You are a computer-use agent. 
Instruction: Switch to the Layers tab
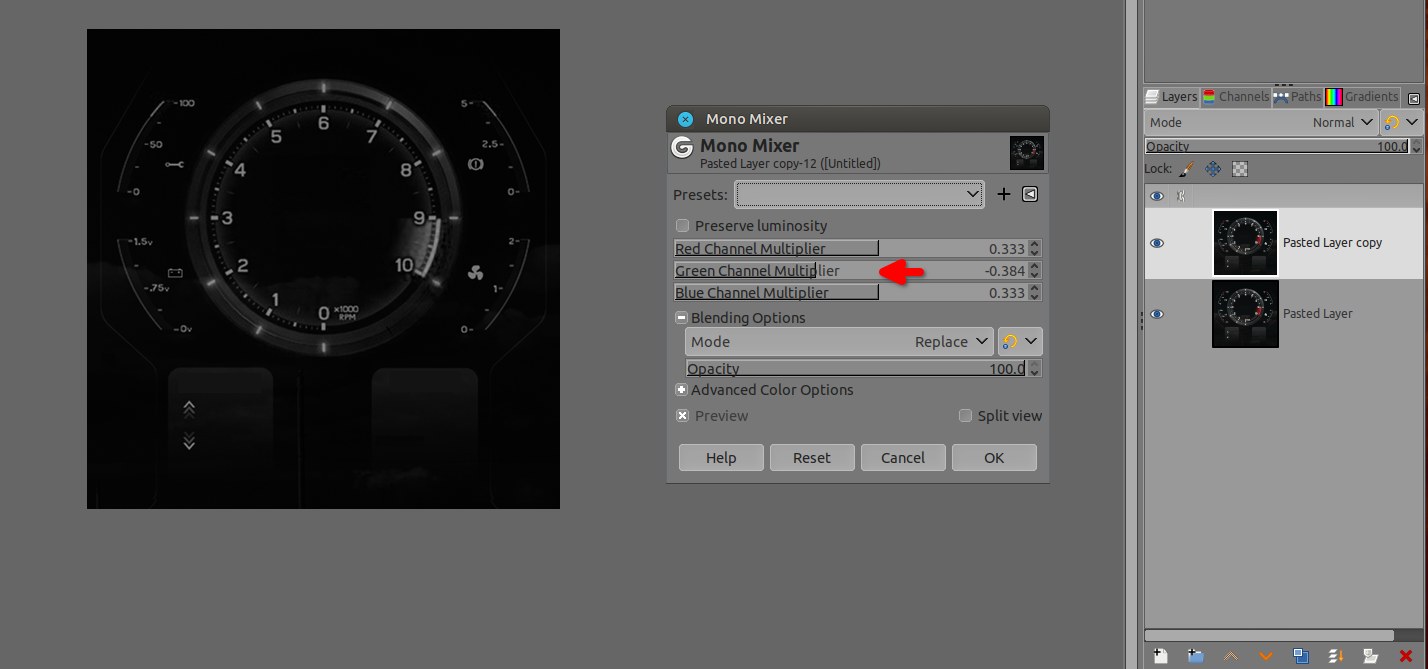point(1171,97)
